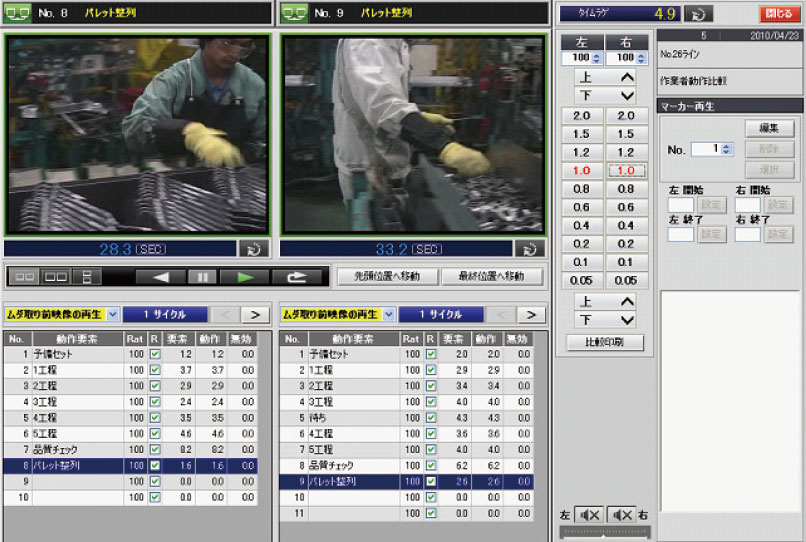Toggle R checkbox for left 品質チェック row
The height and width of the screenshot is (542, 806).
tap(155, 450)
